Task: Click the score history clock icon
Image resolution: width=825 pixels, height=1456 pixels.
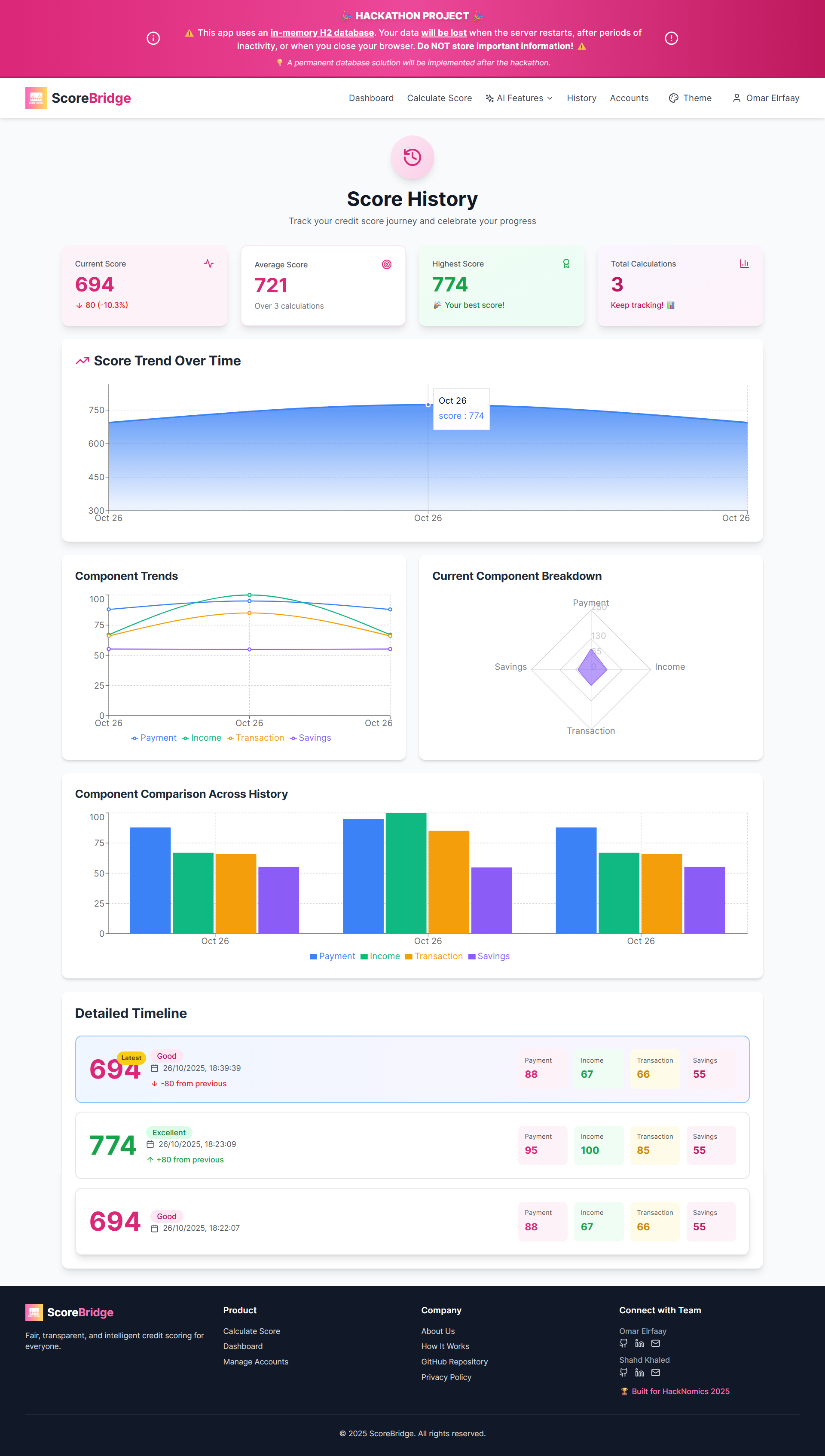Action: click(412, 157)
